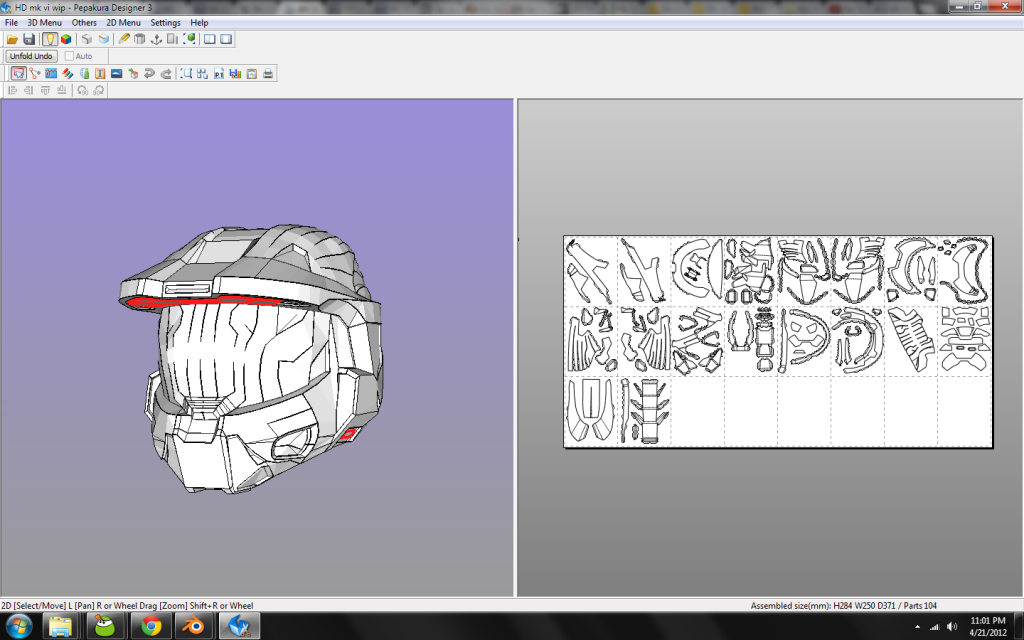Open the Settings menu
Viewport: 1024px width, 640px height.
(x=165, y=22)
